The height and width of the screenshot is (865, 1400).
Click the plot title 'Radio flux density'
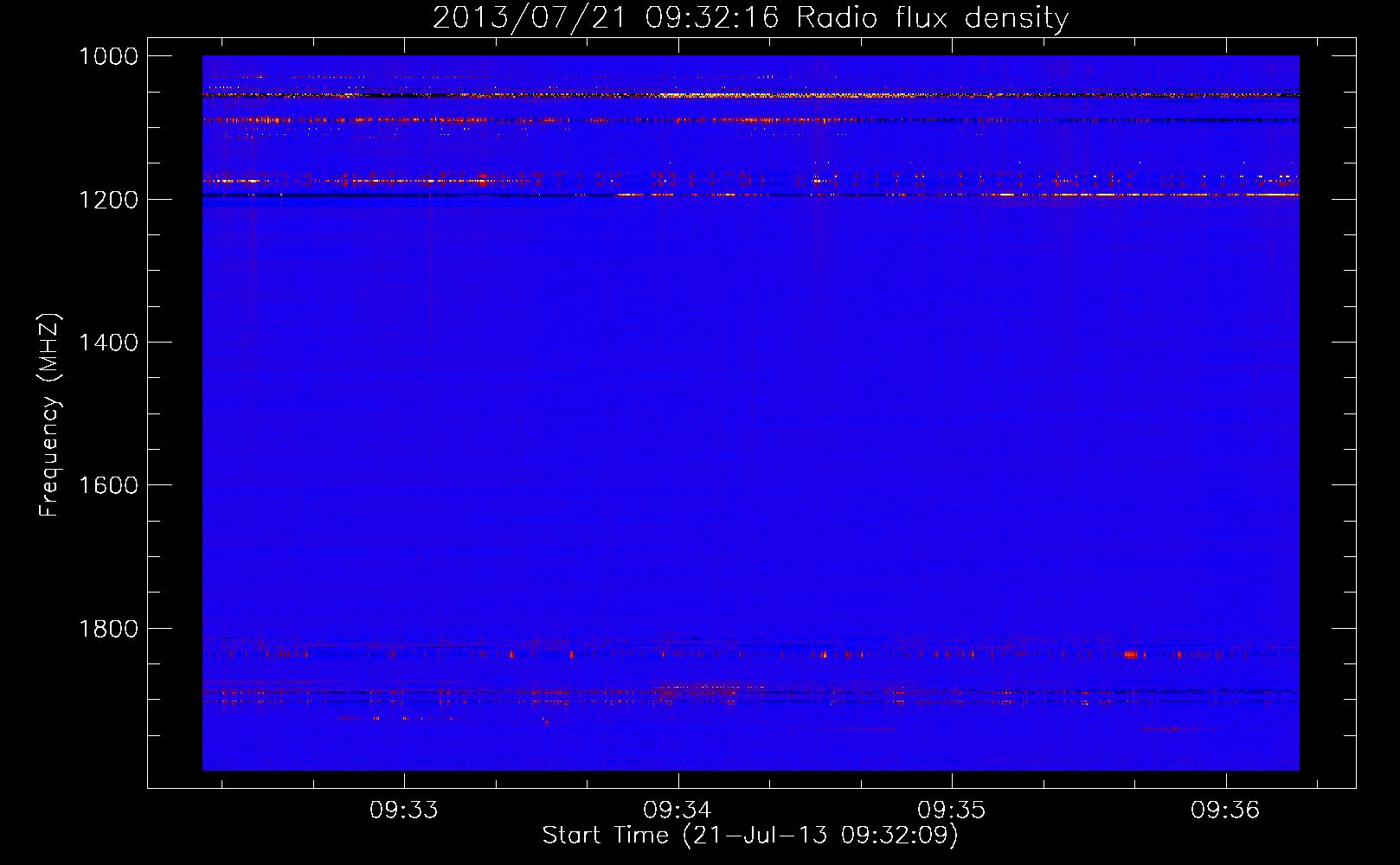[933, 18]
